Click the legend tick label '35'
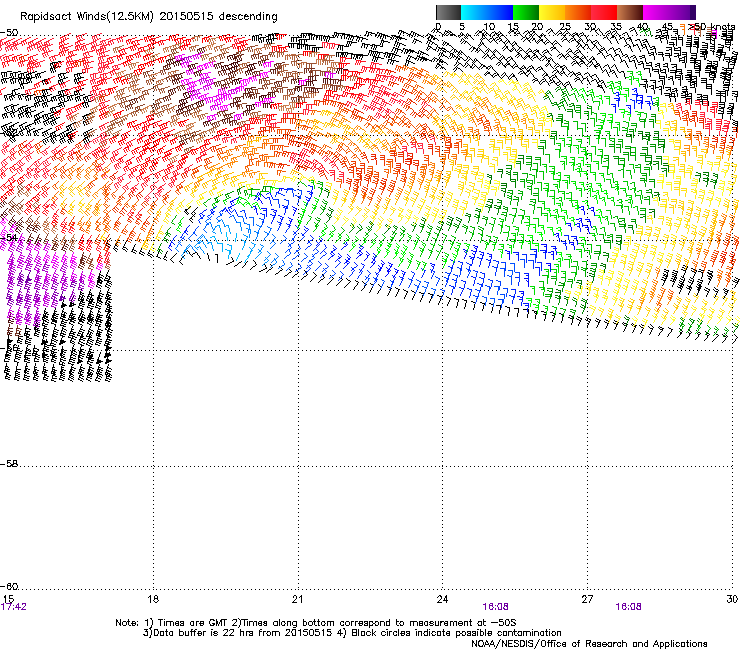 (616, 27)
